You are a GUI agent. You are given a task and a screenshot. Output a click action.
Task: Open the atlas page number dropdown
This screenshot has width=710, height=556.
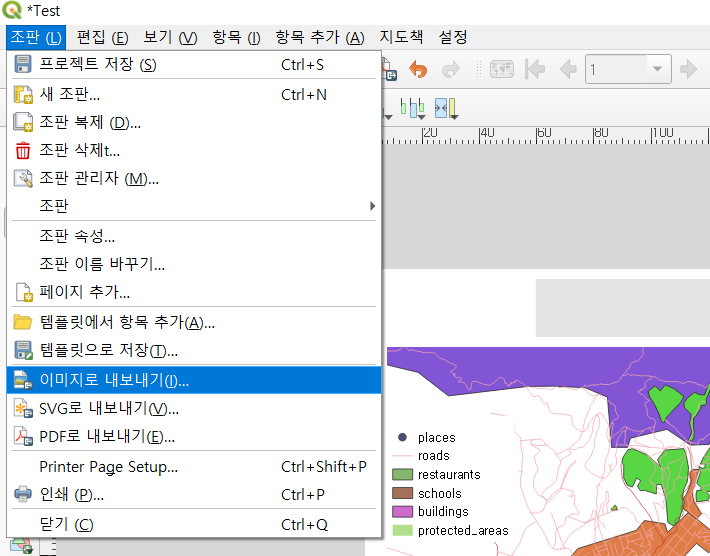click(x=657, y=69)
